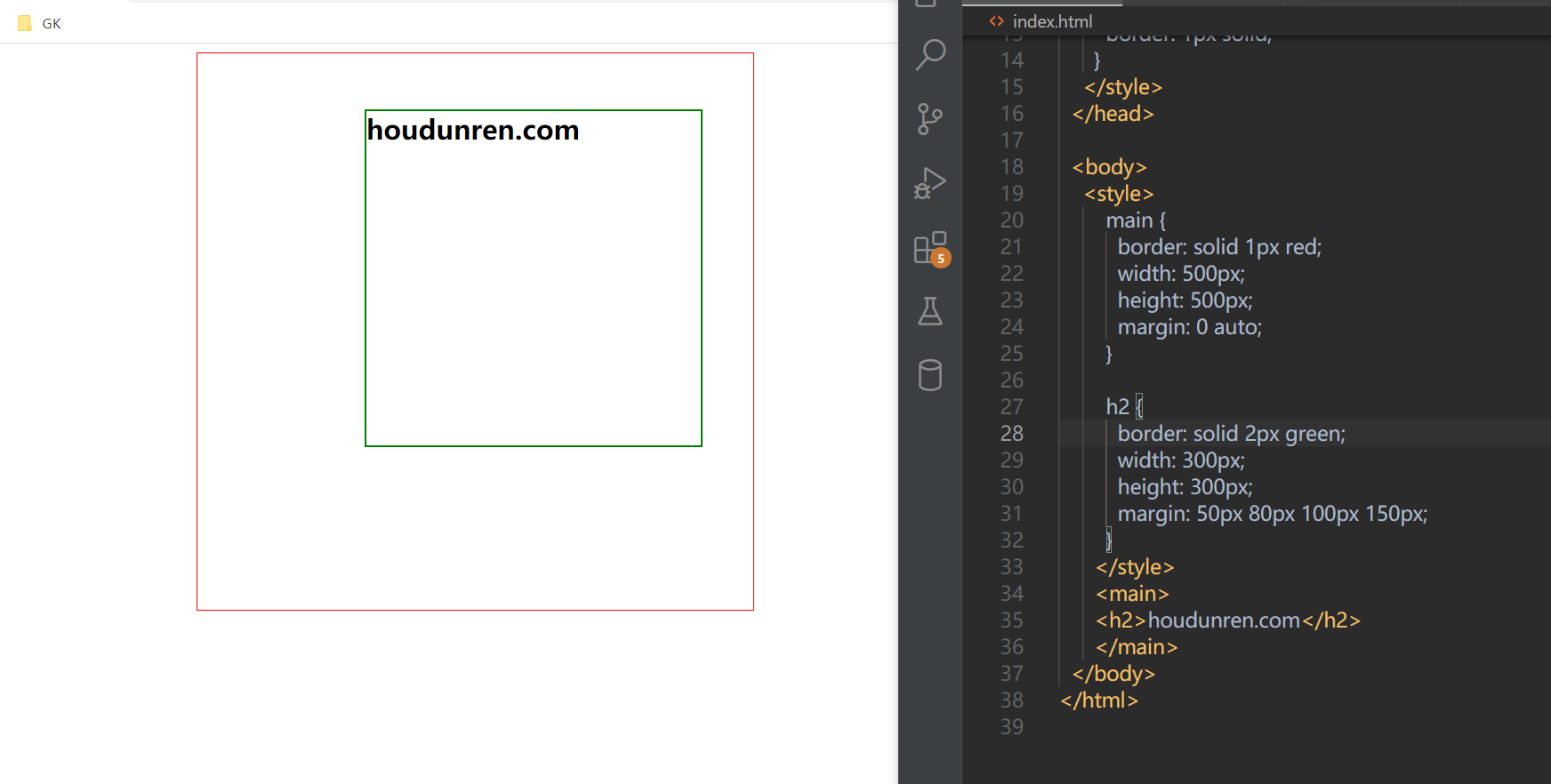1551x784 pixels.
Task: Click the GK bookmark folder icon
Action: (25, 23)
